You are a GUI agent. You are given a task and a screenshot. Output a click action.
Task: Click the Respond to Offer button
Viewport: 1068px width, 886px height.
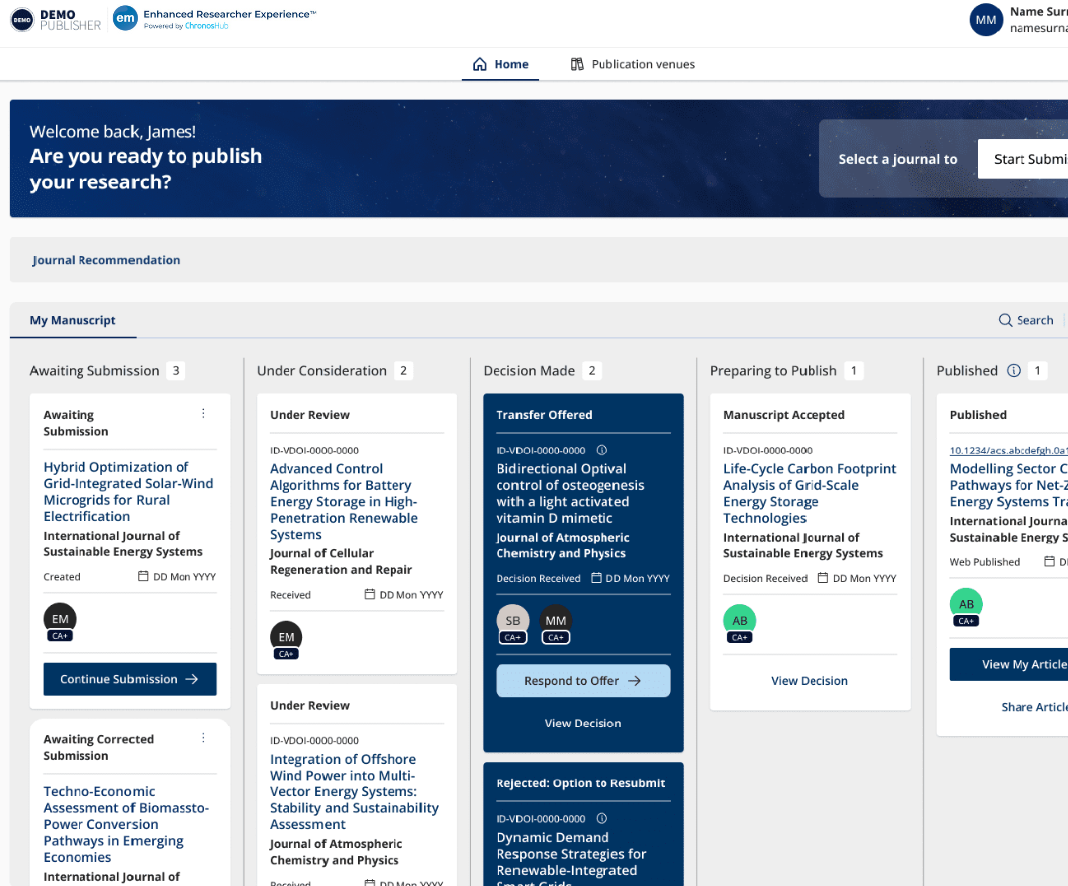click(583, 680)
